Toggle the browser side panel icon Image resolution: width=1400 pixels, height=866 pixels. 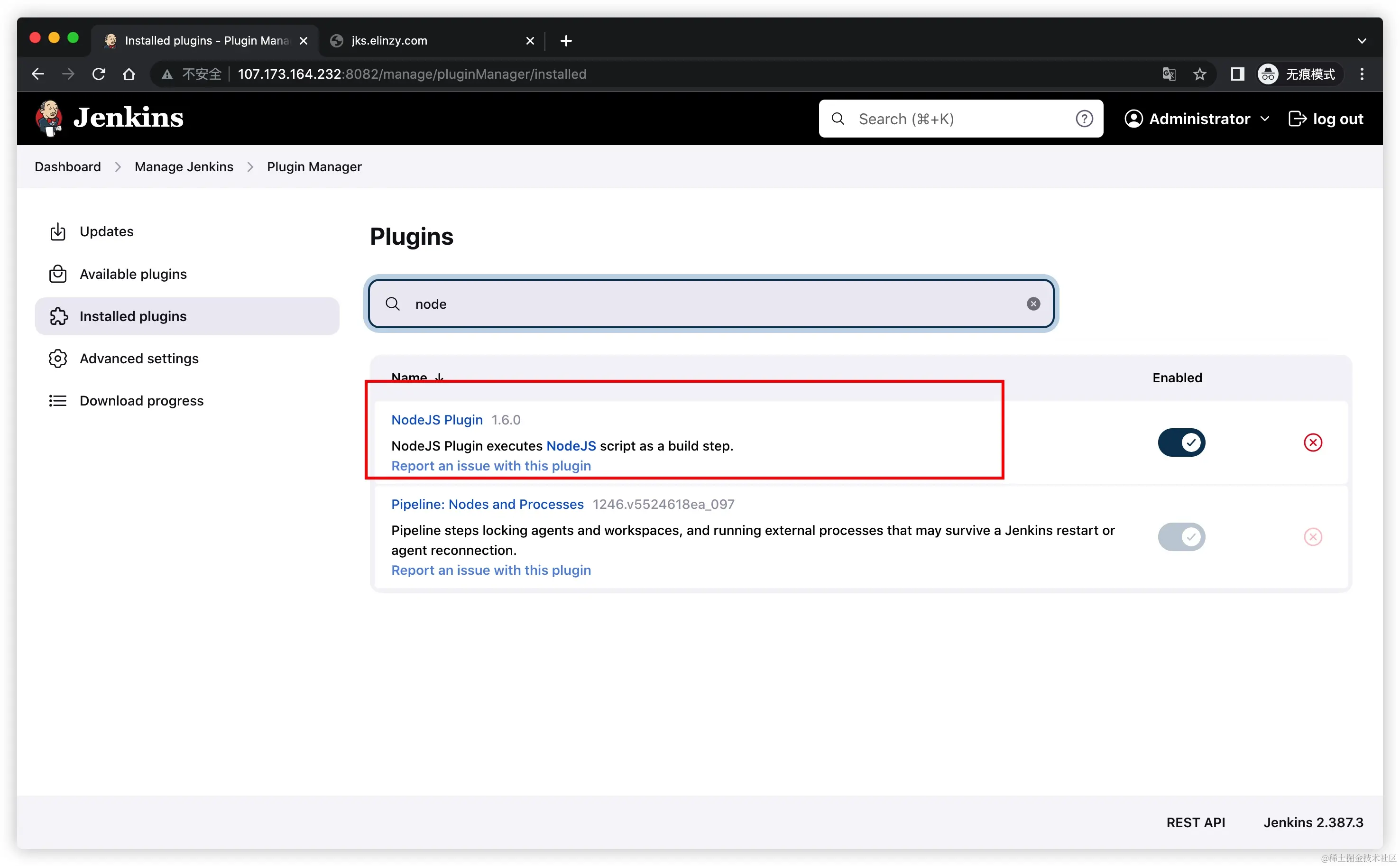click(x=1237, y=74)
